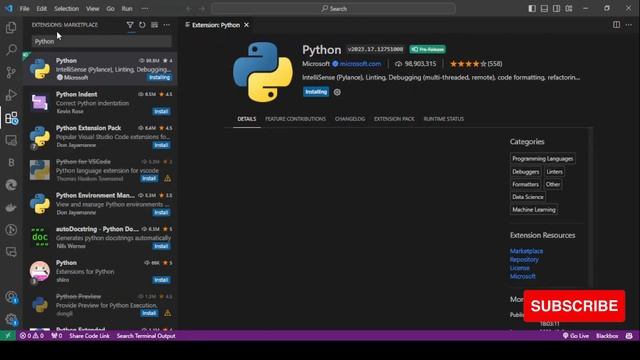
Task: Open the Python extension manage gear
Action: [x=337, y=92]
